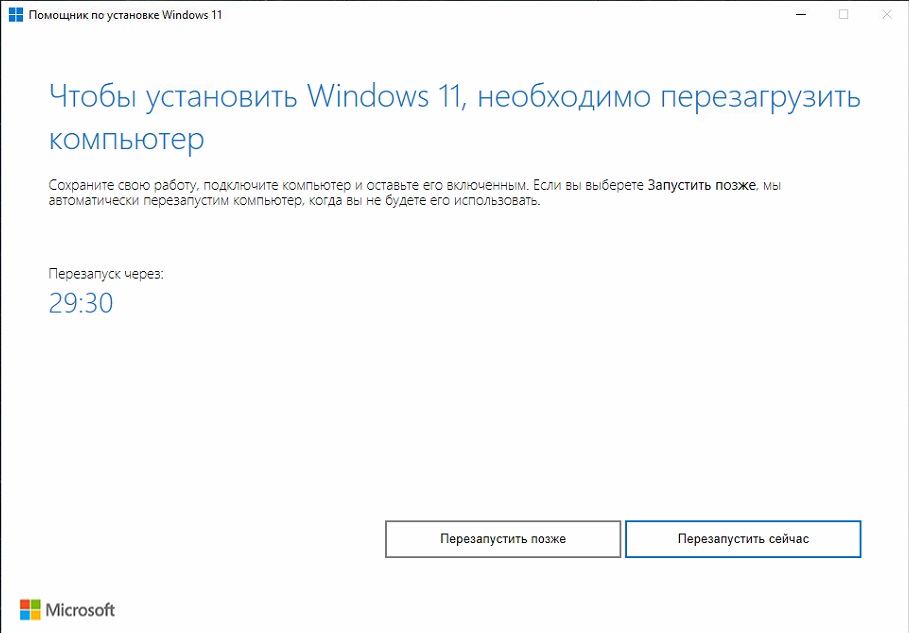Click the title text Помощник по установке Windows 11
The height and width of the screenshot is (633, 909).
pyautogui.click(x=125, y=15)
